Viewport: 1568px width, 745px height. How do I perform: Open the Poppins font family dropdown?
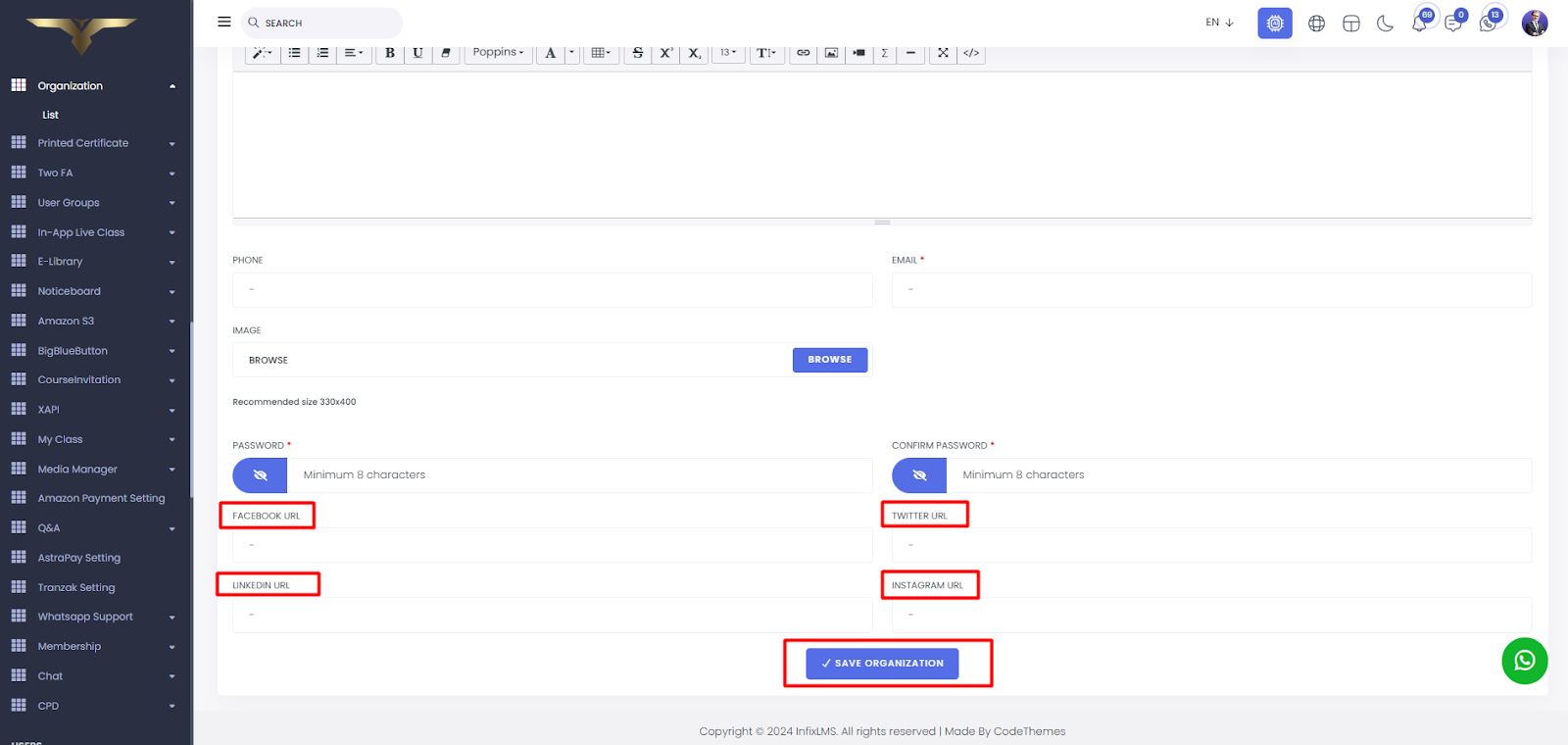498,53
